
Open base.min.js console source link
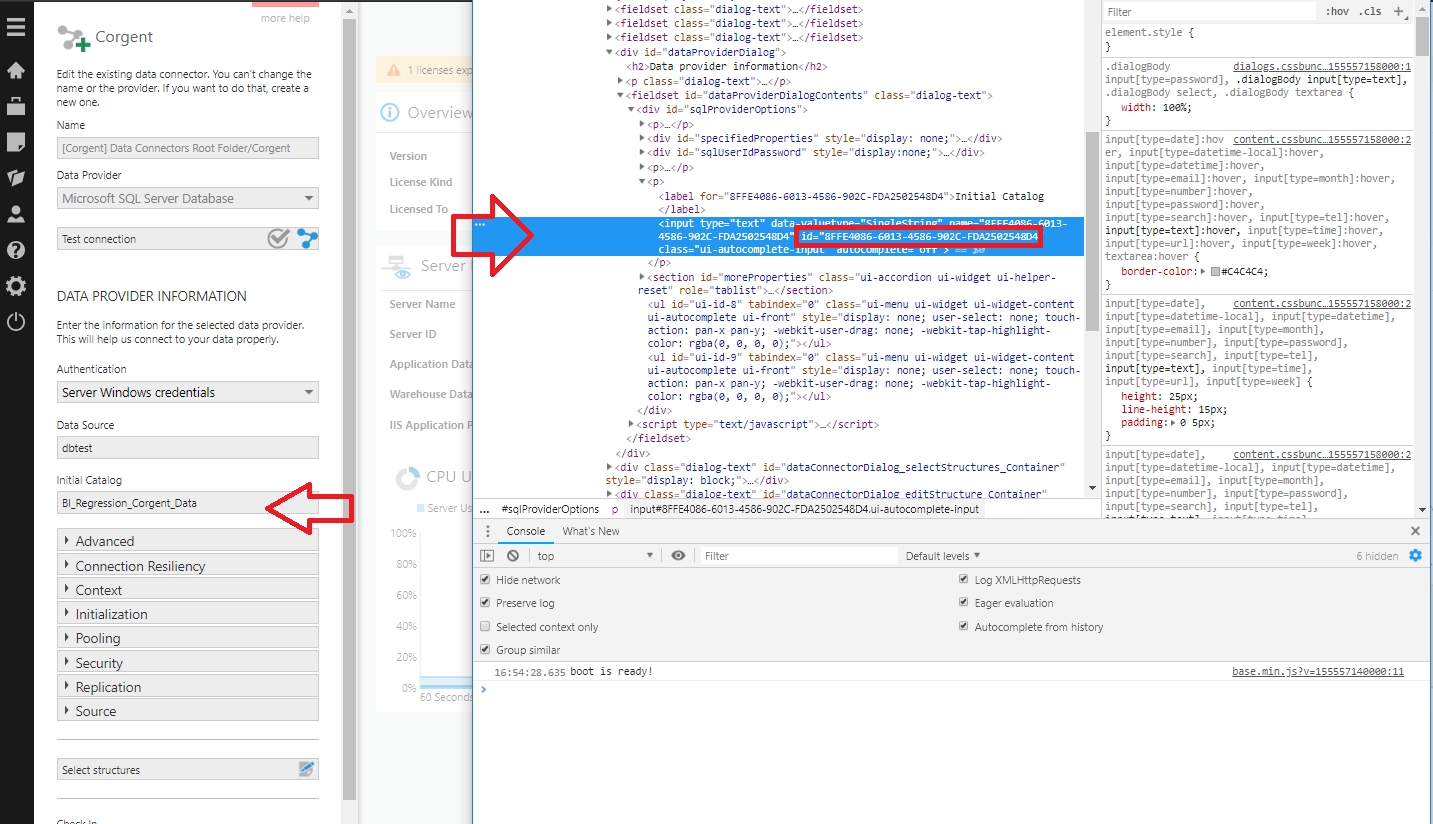(1318, 672)
